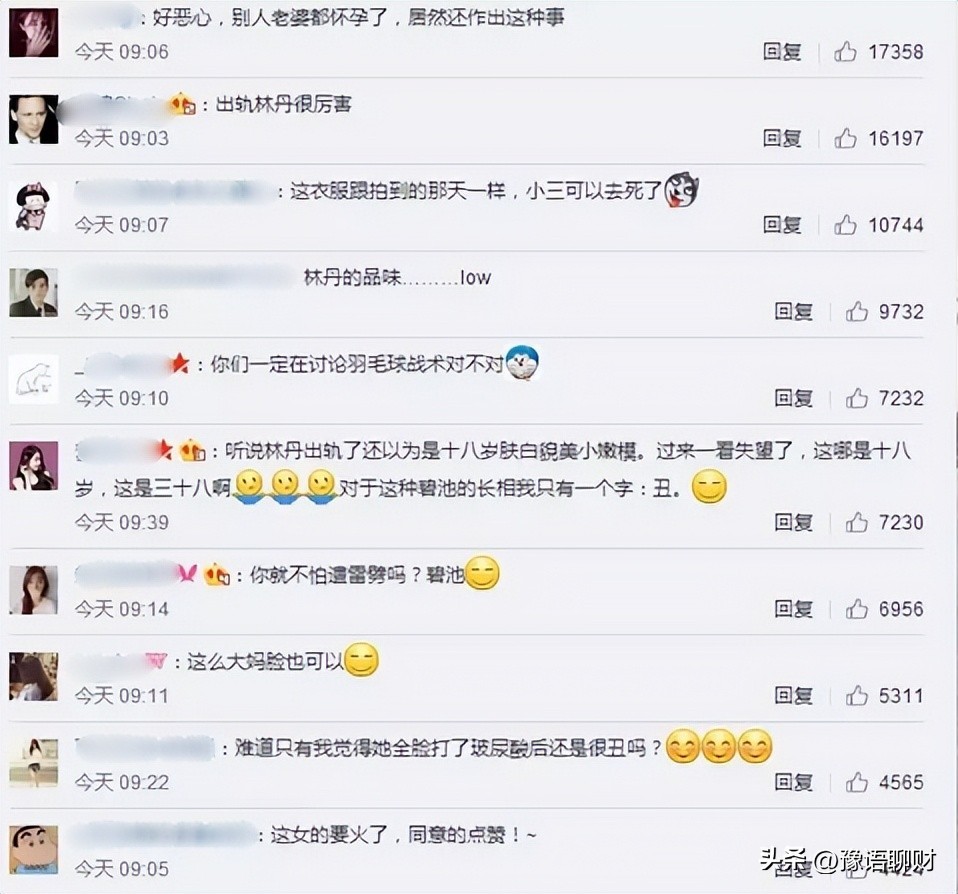Click the Doraemon emoji in 09:10 comment
Screen dimensions: 958x894
click(x=523, y=362)
